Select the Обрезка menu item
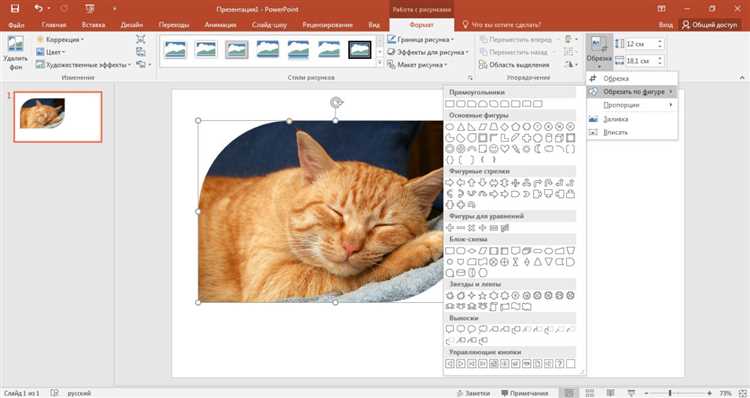750x398 pixels. [632, 78]
